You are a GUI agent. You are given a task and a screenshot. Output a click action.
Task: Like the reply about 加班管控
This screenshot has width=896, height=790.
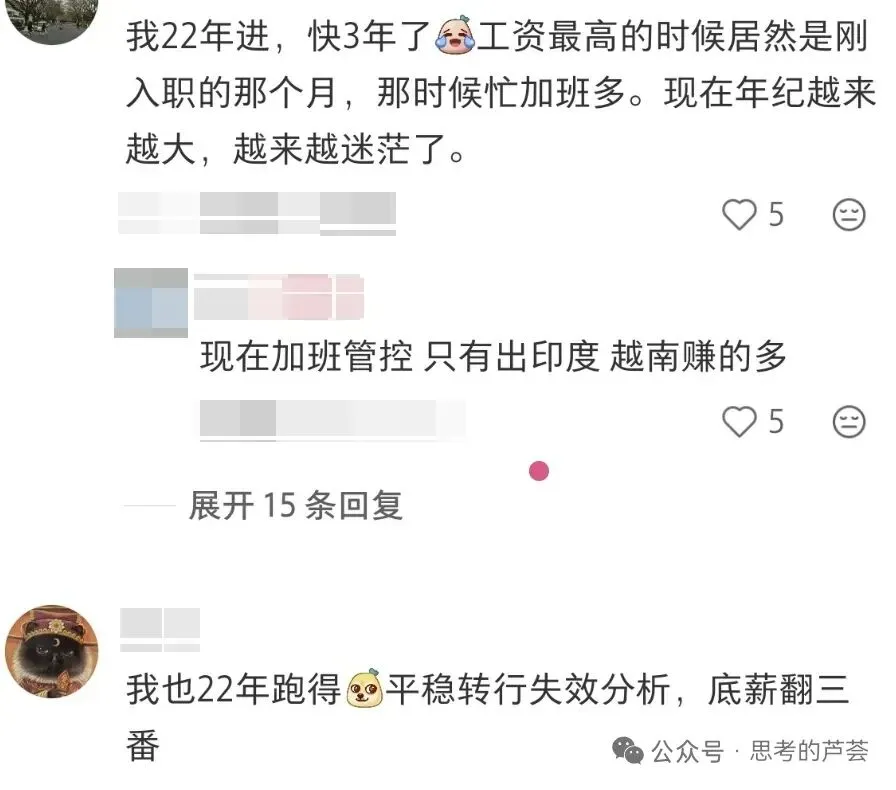pos(739,422)
